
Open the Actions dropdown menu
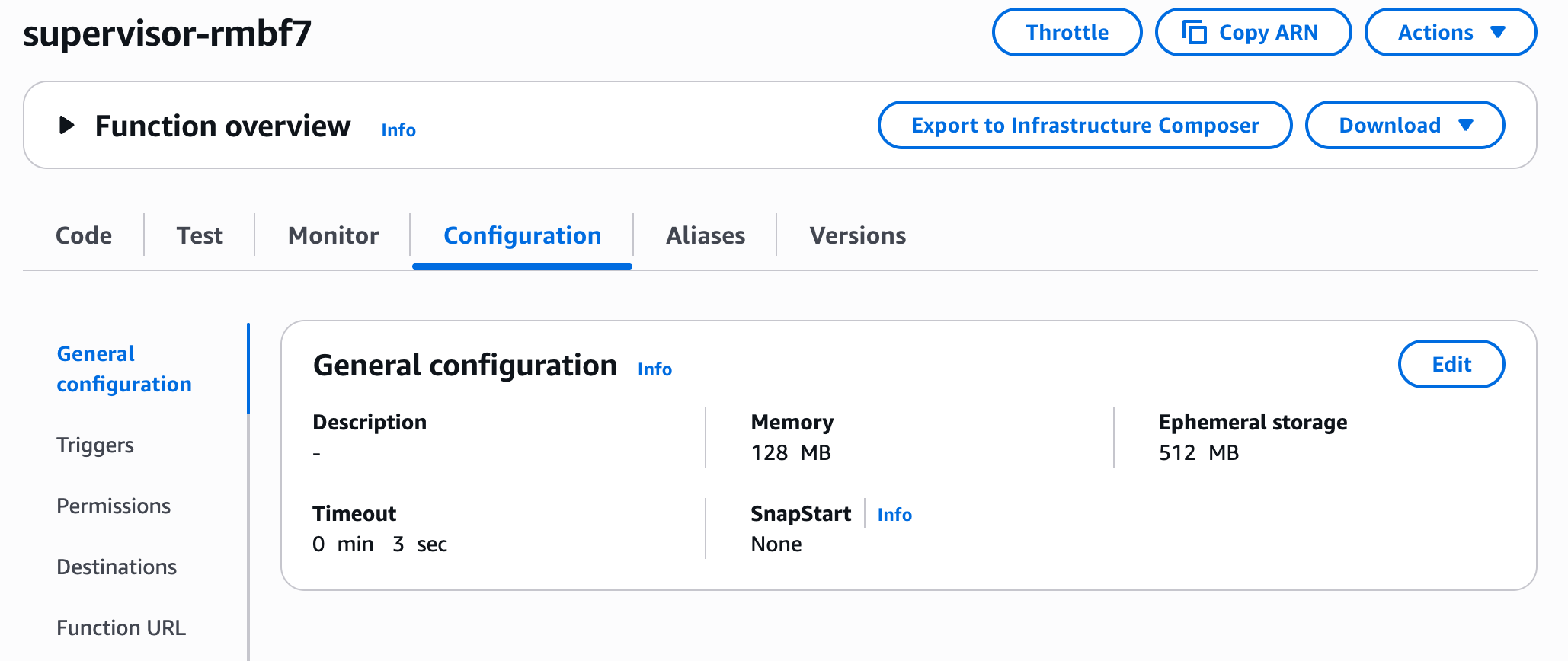1450,33
